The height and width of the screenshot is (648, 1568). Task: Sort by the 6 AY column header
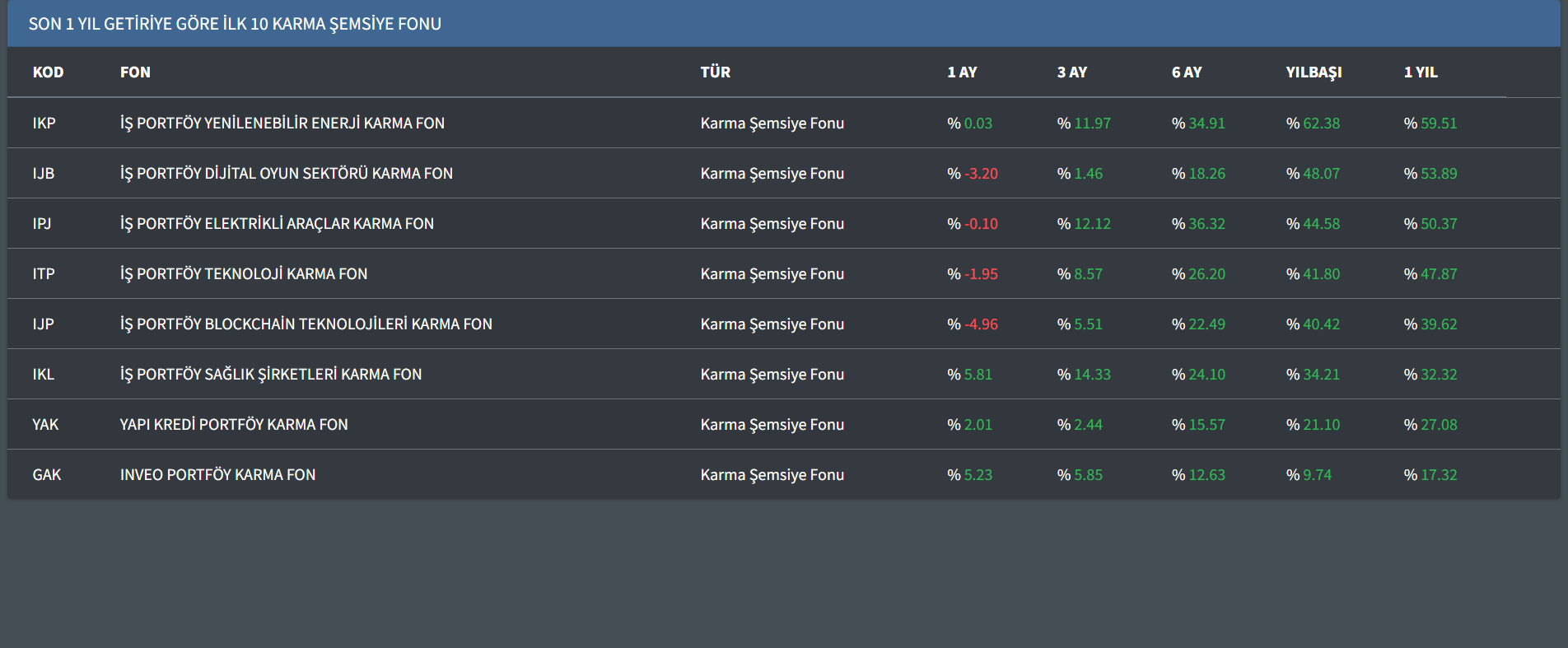point(1186,72)
